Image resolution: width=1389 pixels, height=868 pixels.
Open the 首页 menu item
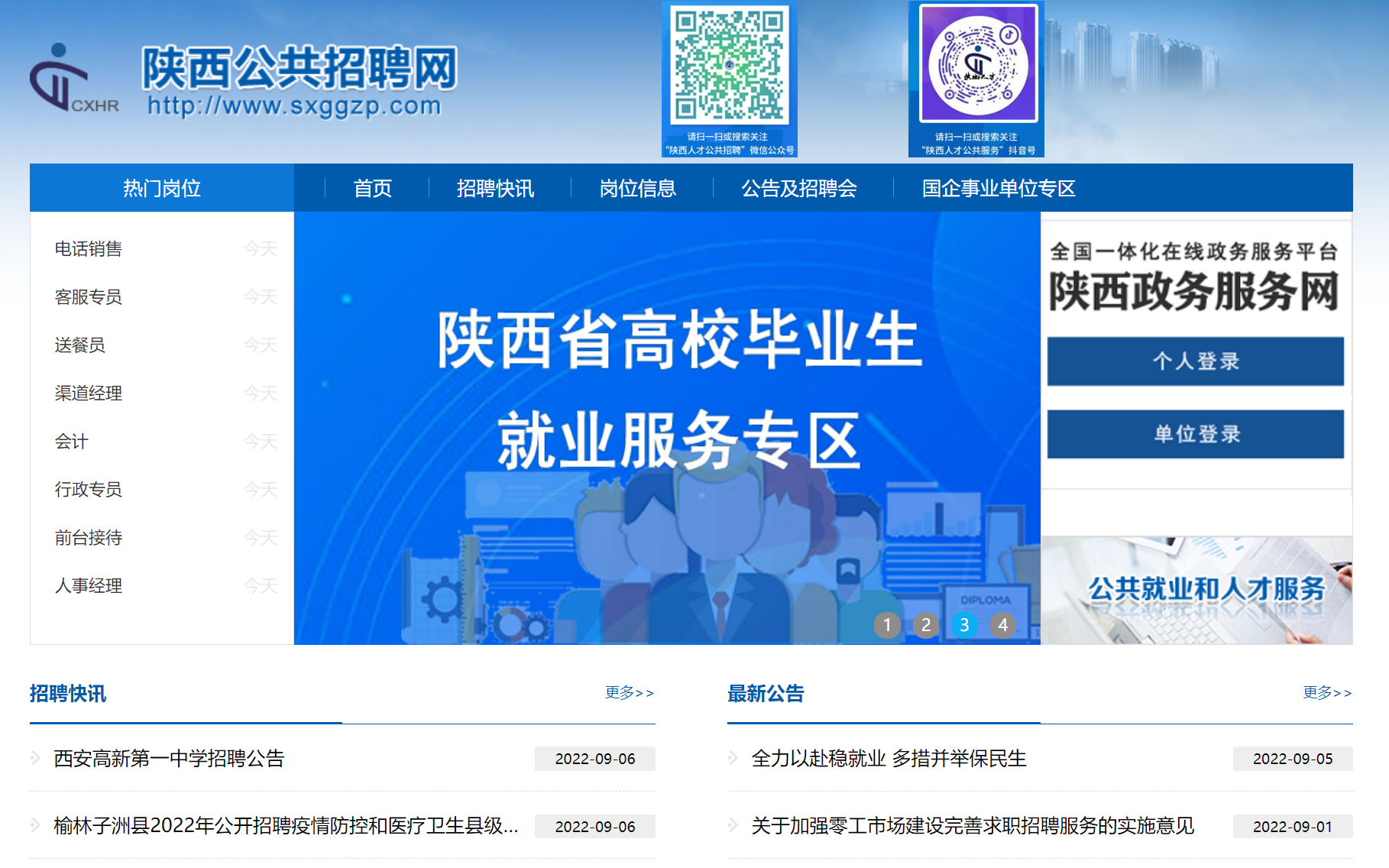coord(373,188)
